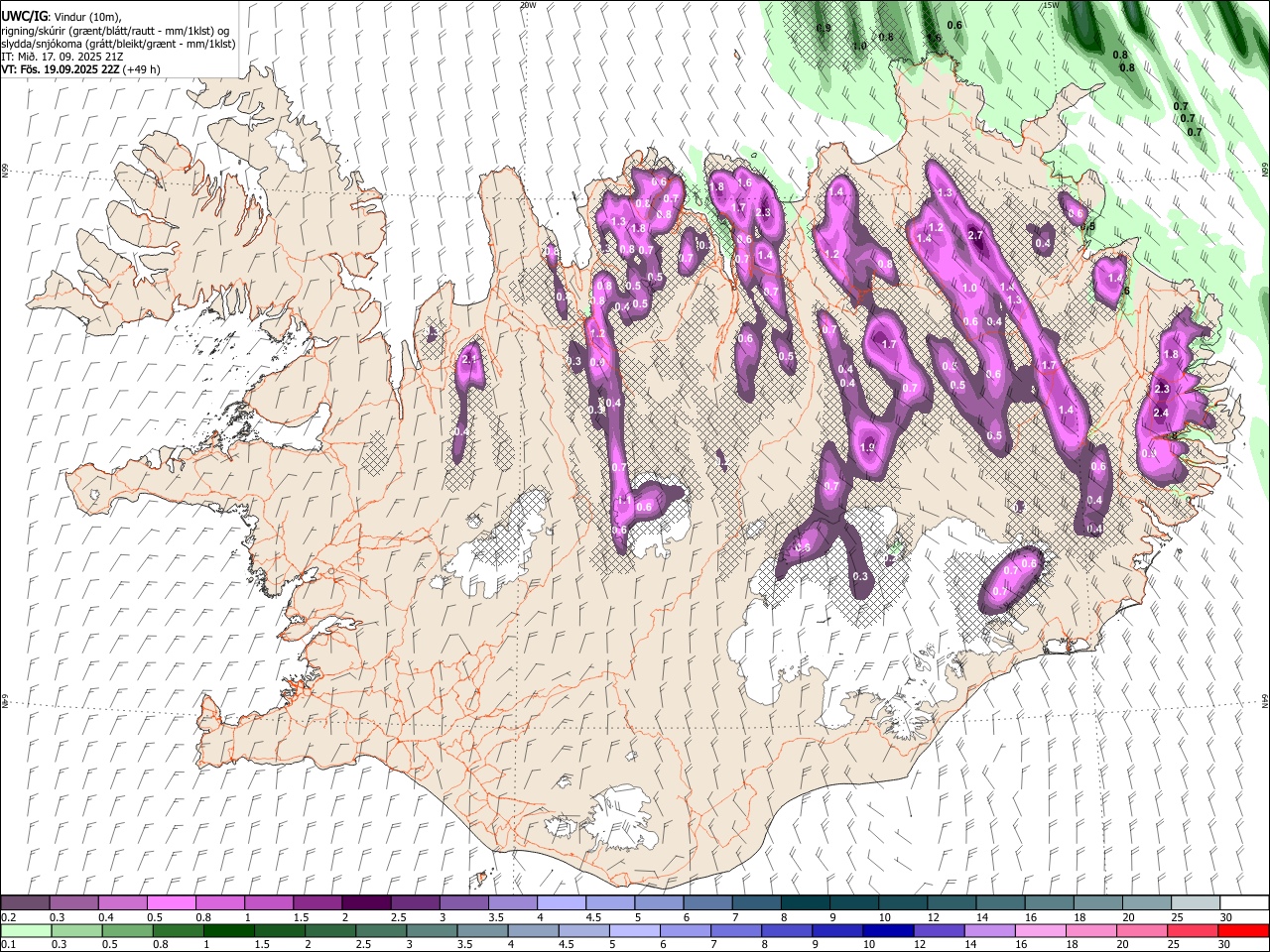Select the first snow-scale swatch between 0.2 and 0.3
1270x952 pixels.
25,903
